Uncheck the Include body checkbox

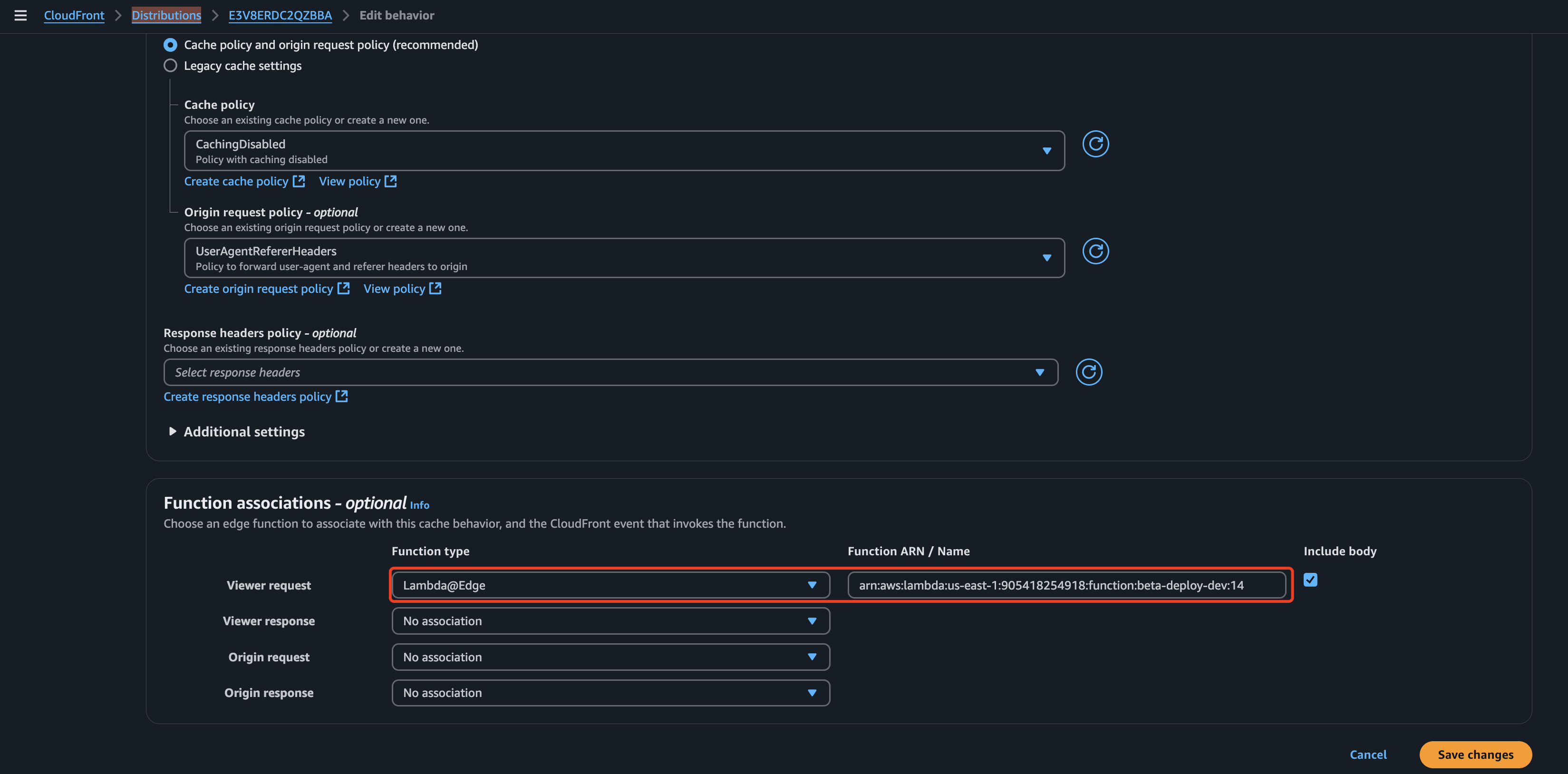(1310, 580)
